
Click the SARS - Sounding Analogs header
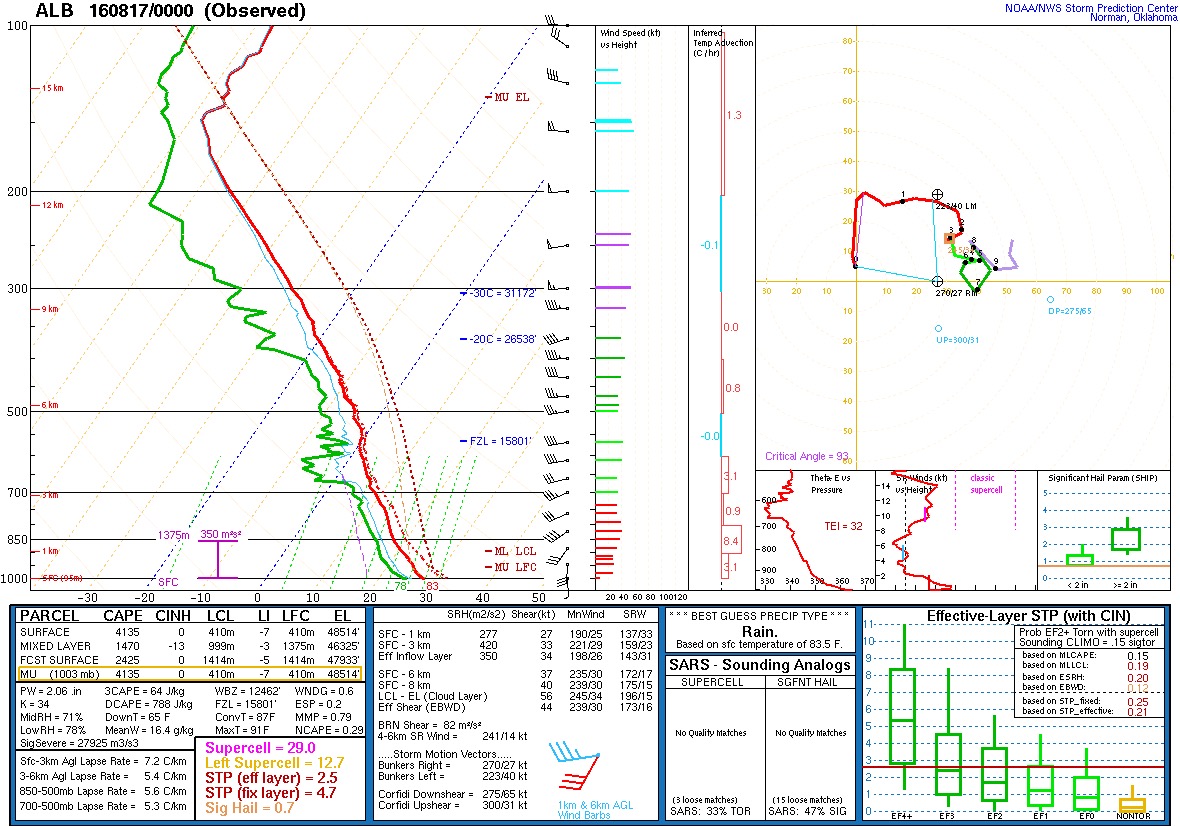click(x=761, y=665)
